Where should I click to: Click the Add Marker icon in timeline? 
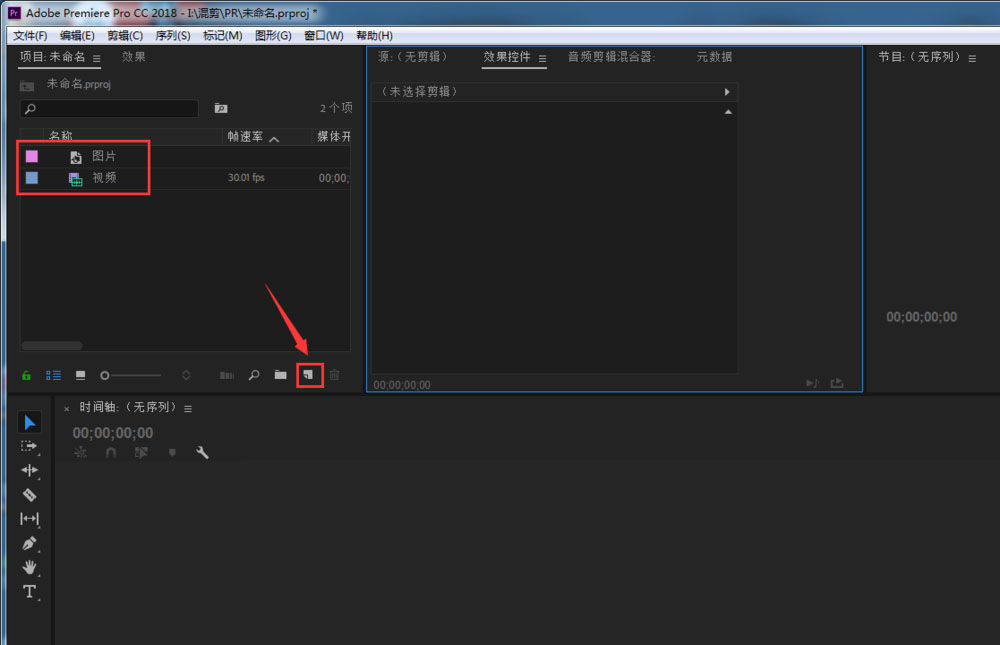172,452
